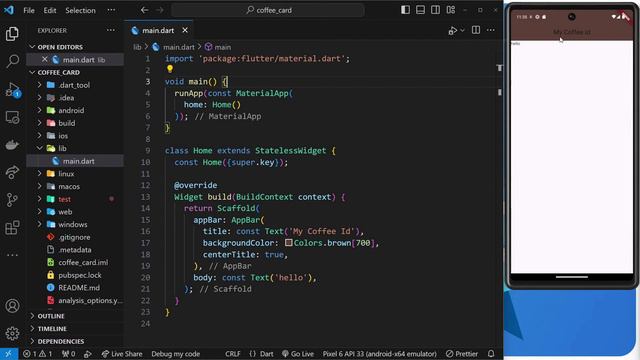This screenshot has height=360, width=640.
Task: Click the lightbulb code action icon
Action: pyautogui.click(x=170, y=69)
